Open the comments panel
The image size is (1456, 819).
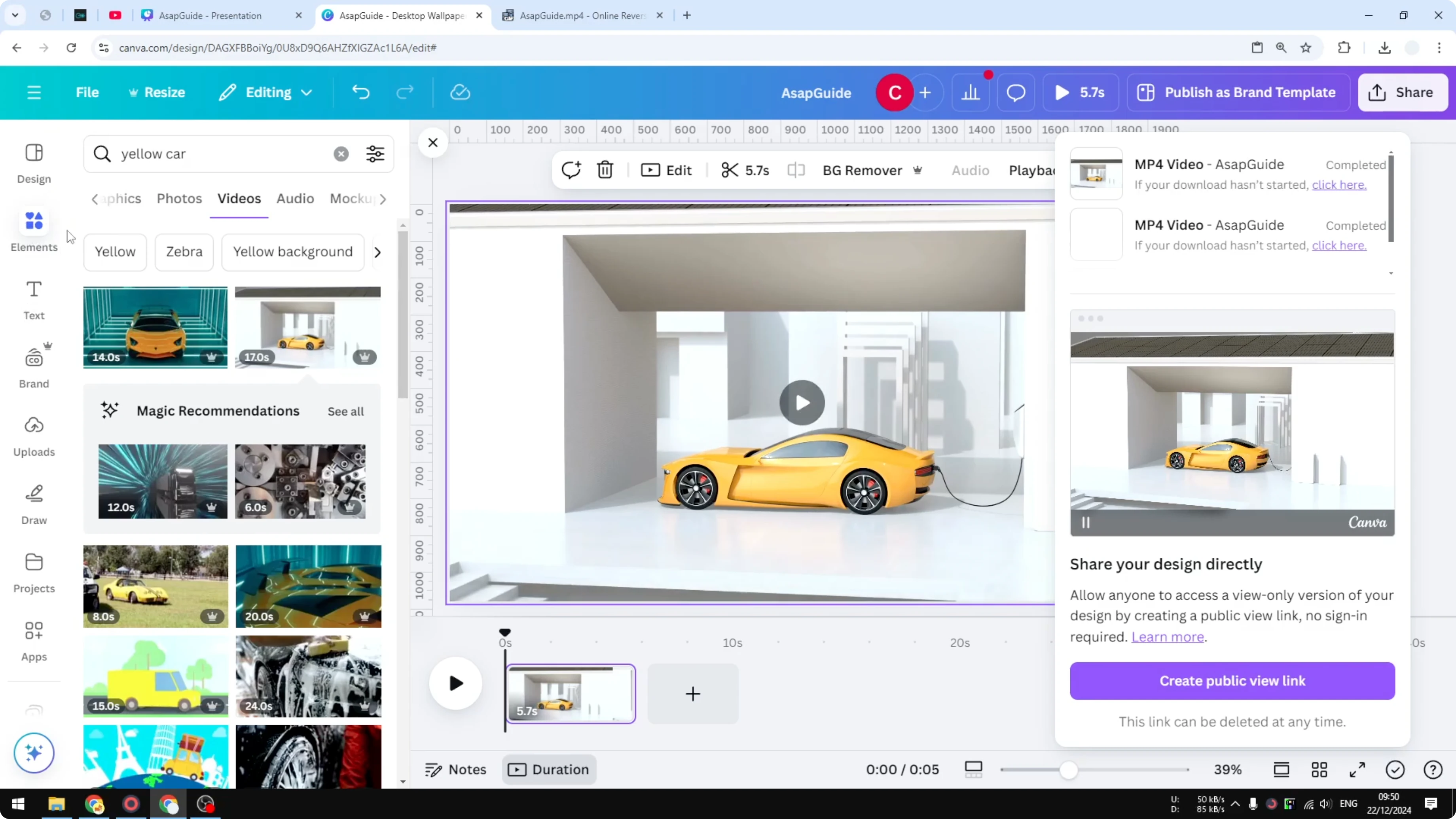[x=1016, y=92]
